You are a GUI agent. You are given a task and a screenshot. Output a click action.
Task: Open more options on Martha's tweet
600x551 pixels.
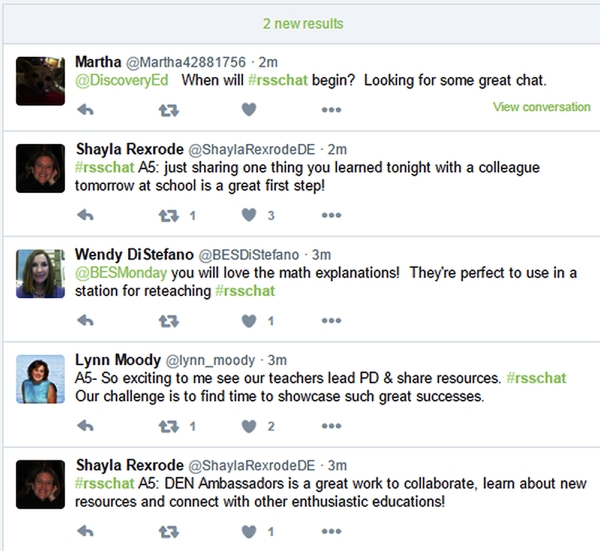(x=331, y=109)
